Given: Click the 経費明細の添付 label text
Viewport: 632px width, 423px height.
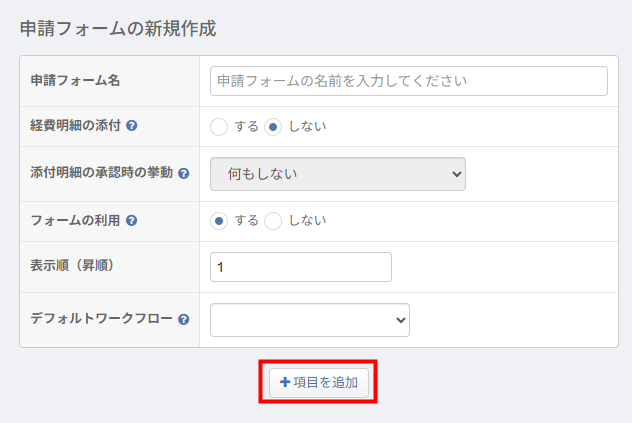Looking at the screenshot, I should pyautogui.click(x=76, y=126).
